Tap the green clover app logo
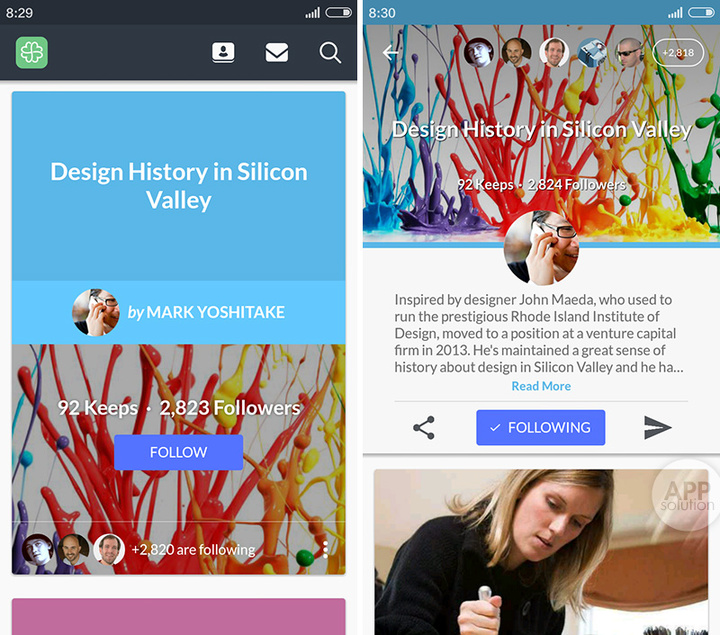 click(32, 52)
